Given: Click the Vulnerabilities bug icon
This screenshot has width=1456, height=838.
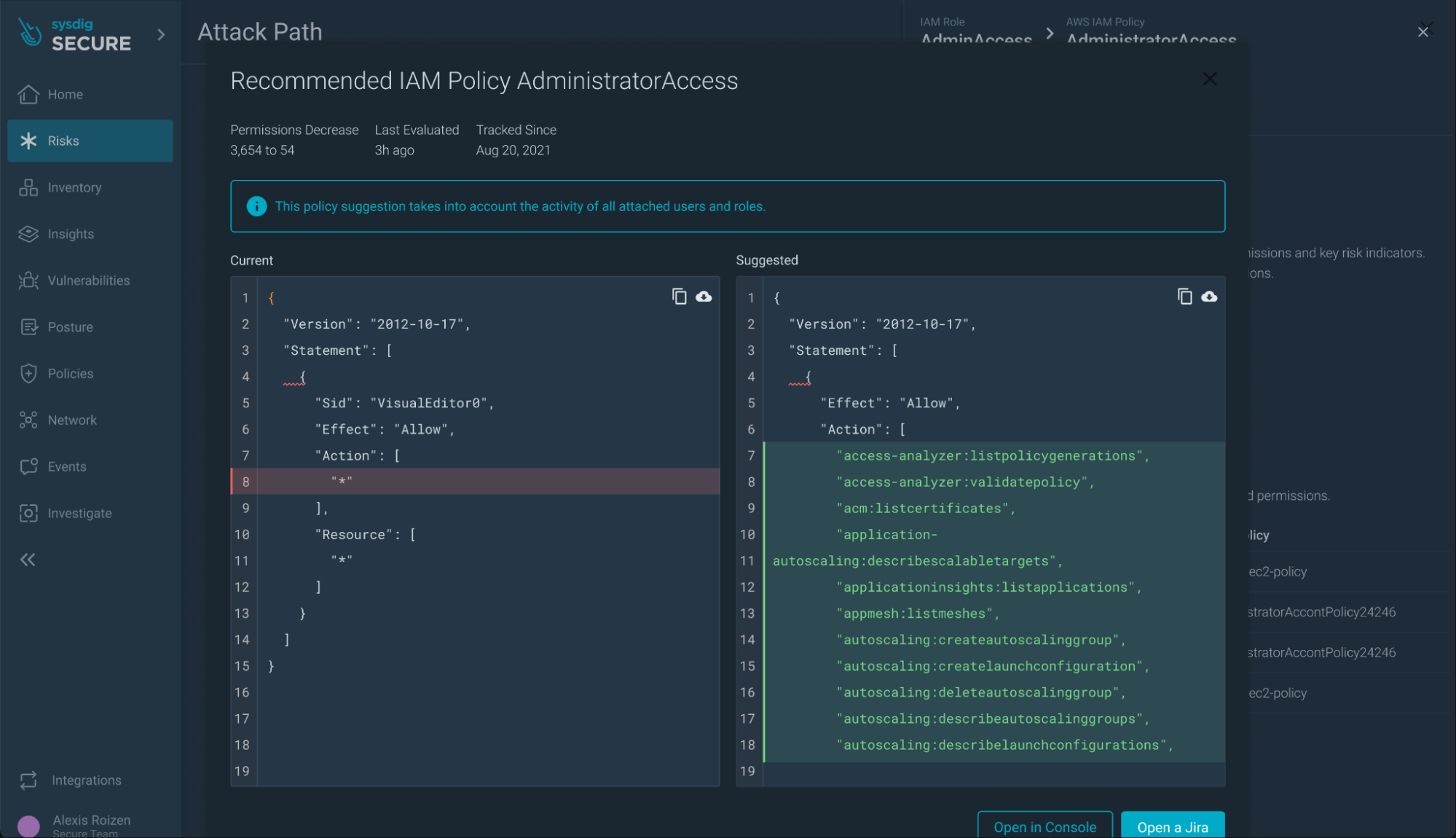Looking at the screenshot, I should pos(28,281).
